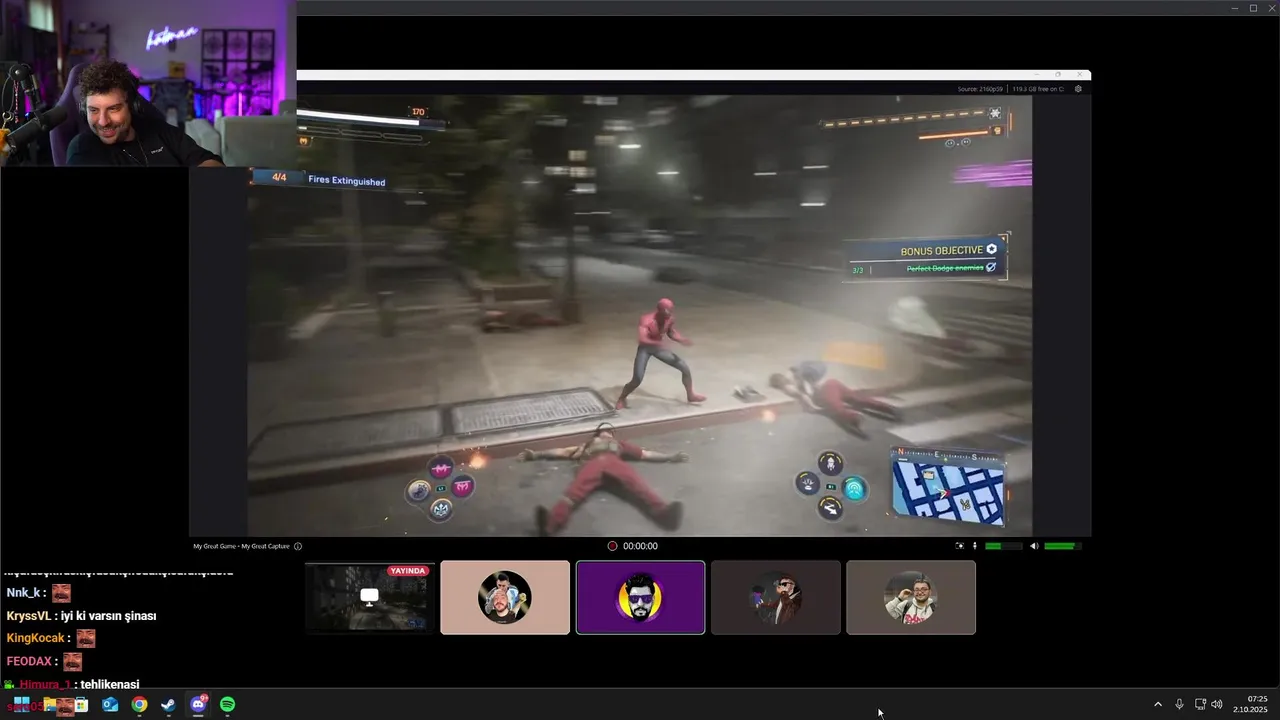Click the info icon beside My Great Capture
1280x720 pixels.
298,546
